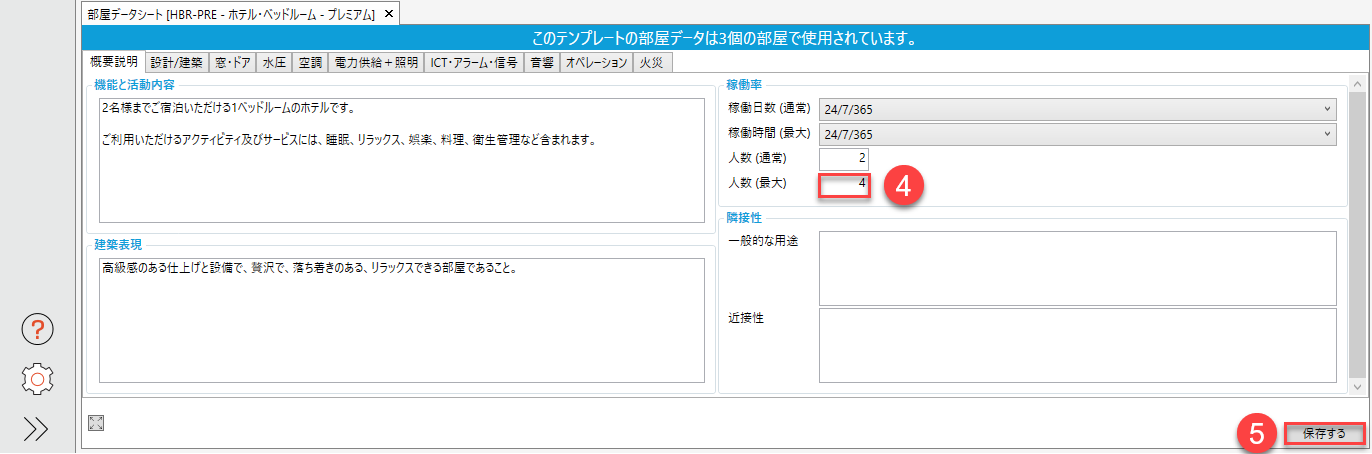Switch to the 設計/建築 tab

(176, 62)
